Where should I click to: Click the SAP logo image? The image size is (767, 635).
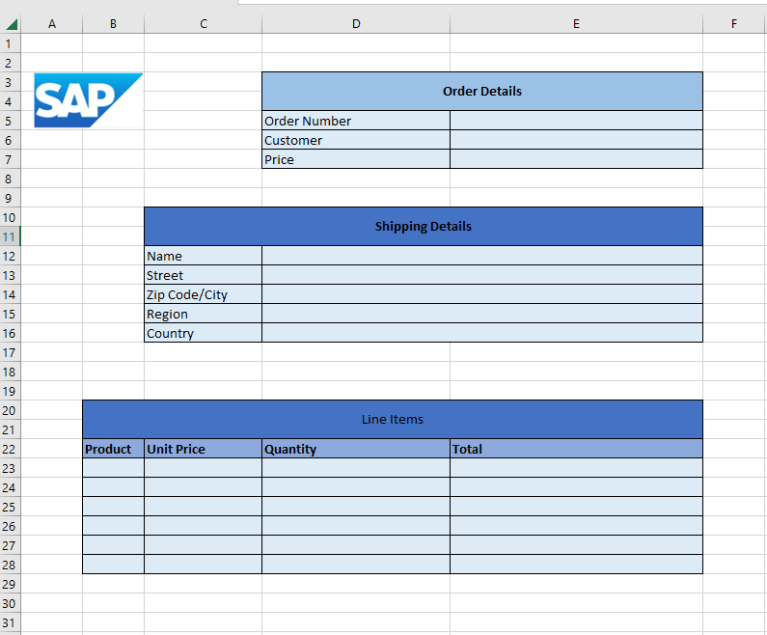tap(86, 100)
